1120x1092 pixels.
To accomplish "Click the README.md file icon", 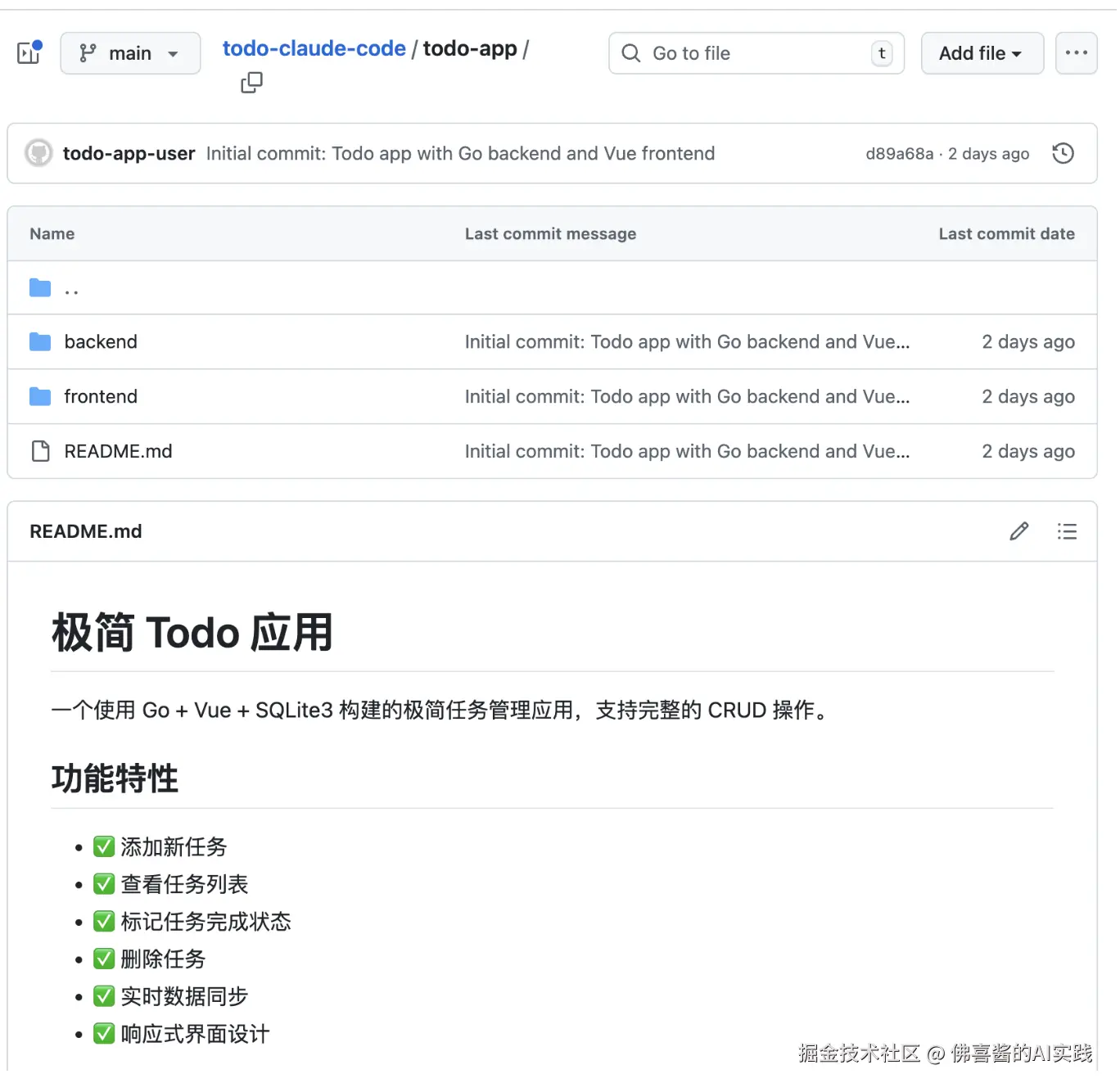I will coord(40,451).
